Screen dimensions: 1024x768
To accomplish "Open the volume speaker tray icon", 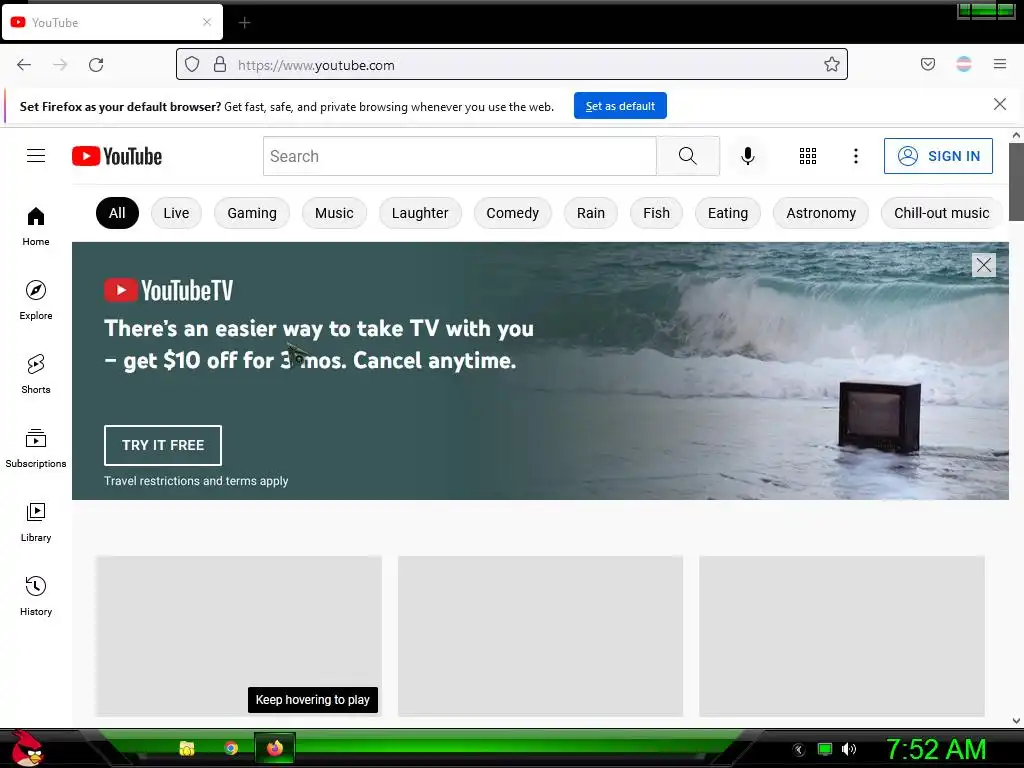I will (848, 749).
